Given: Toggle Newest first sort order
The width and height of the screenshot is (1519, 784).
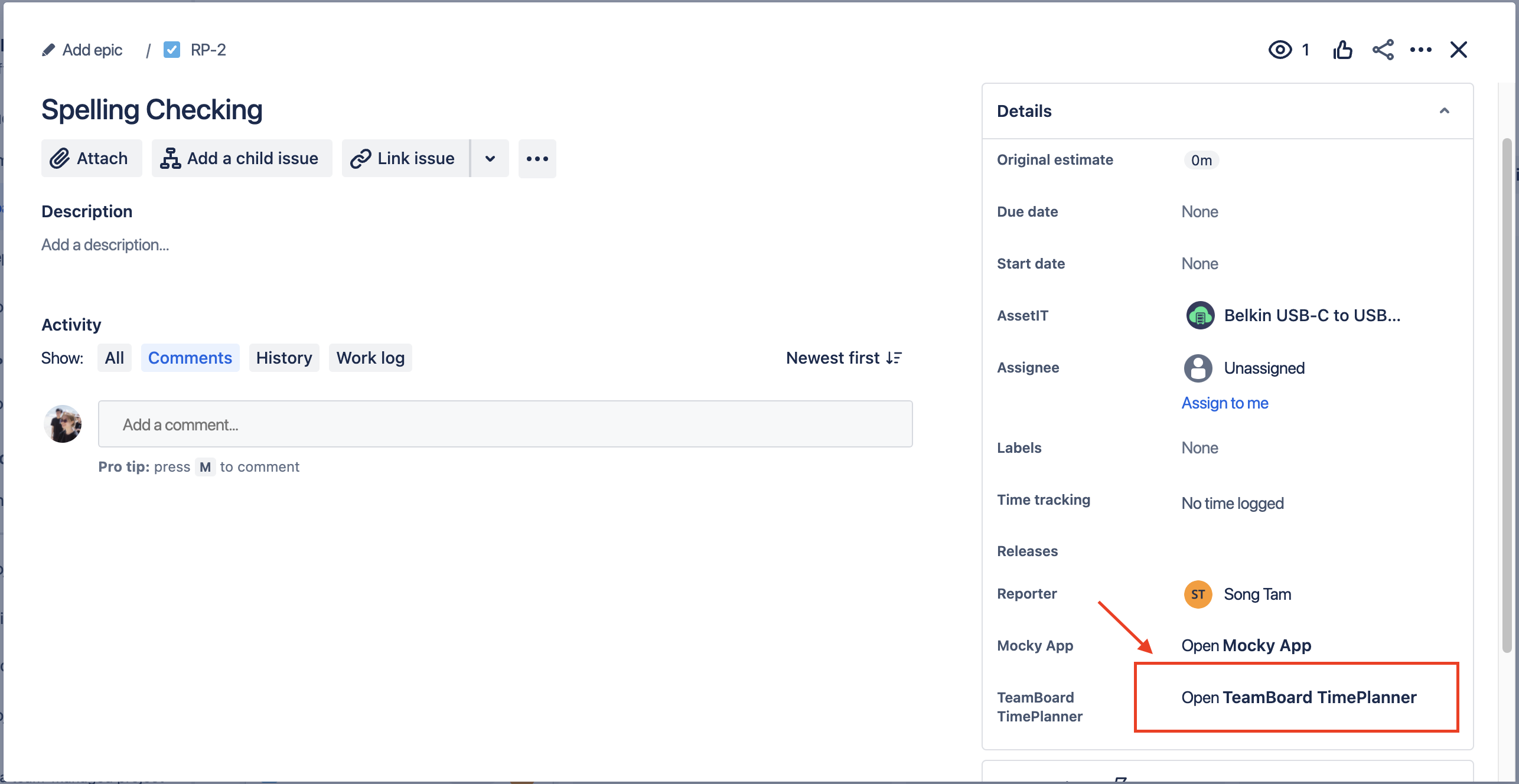Looking at the screenshot, I should tap(844, 358).
